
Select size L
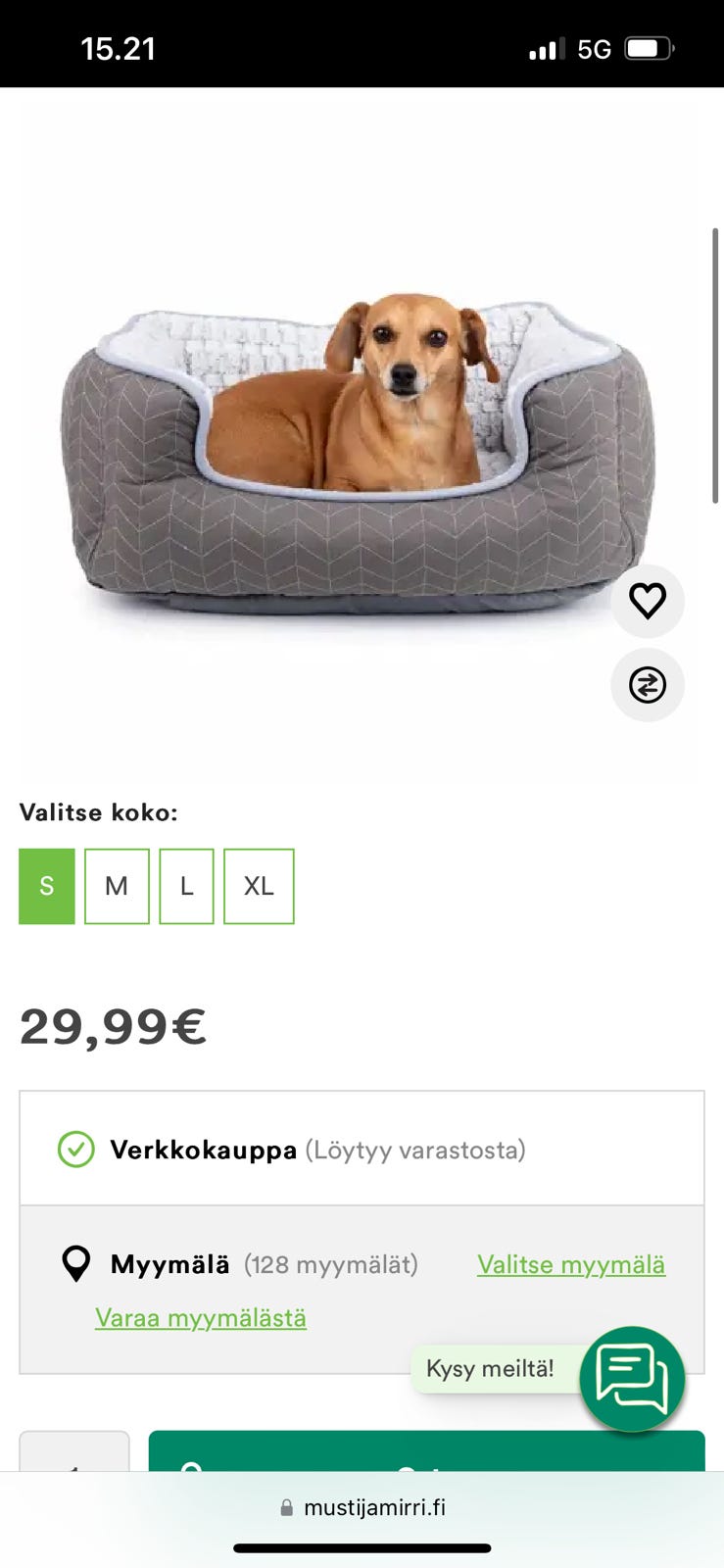tap(186, 886)
